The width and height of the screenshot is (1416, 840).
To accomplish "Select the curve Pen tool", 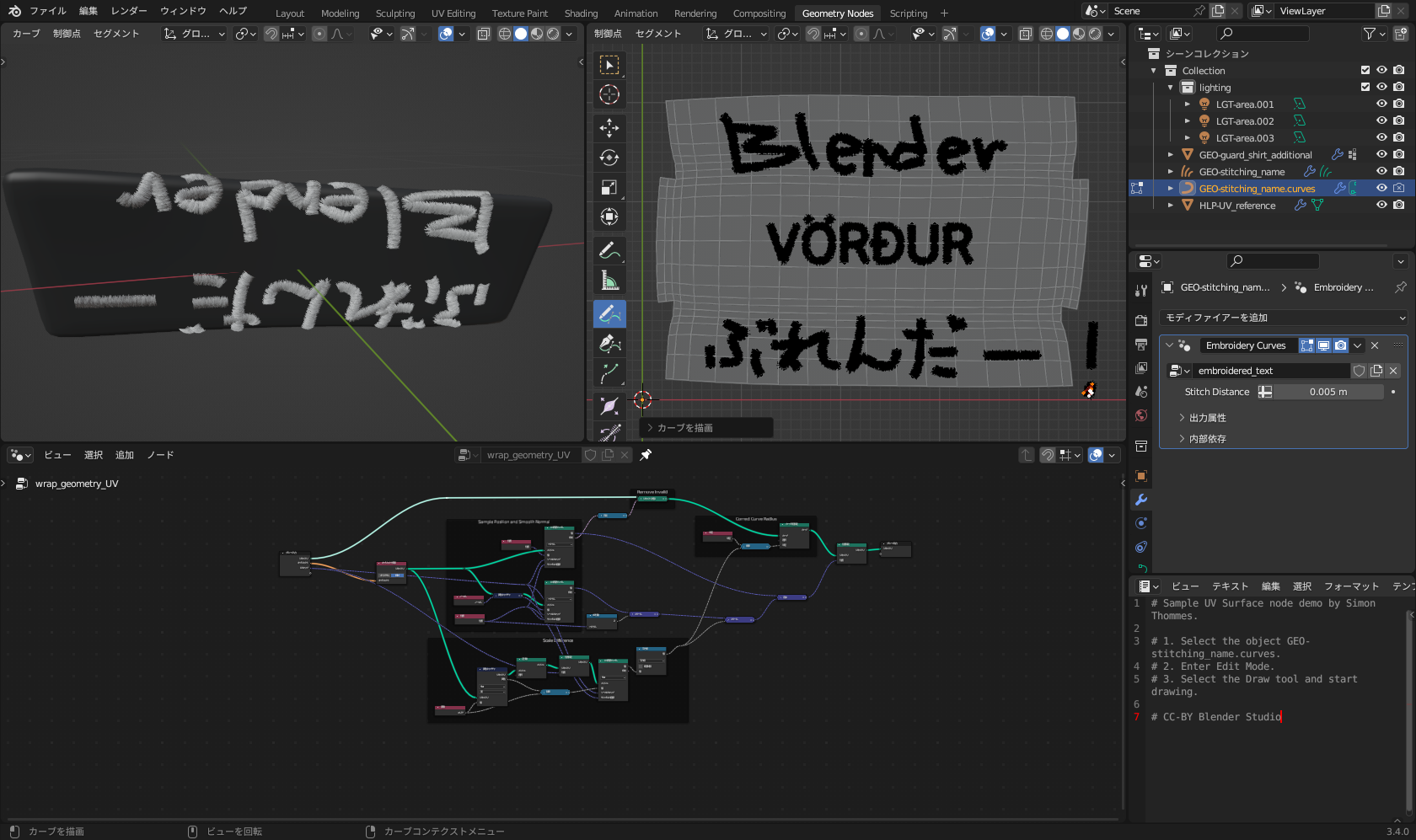I will [x=609, y=343].
